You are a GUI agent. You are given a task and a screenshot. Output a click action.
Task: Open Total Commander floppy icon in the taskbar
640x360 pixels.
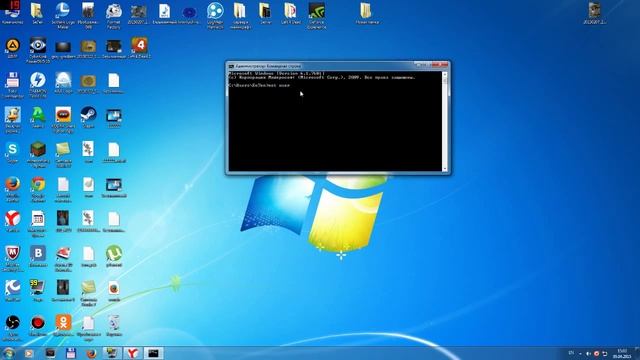[x=71, y=353]
